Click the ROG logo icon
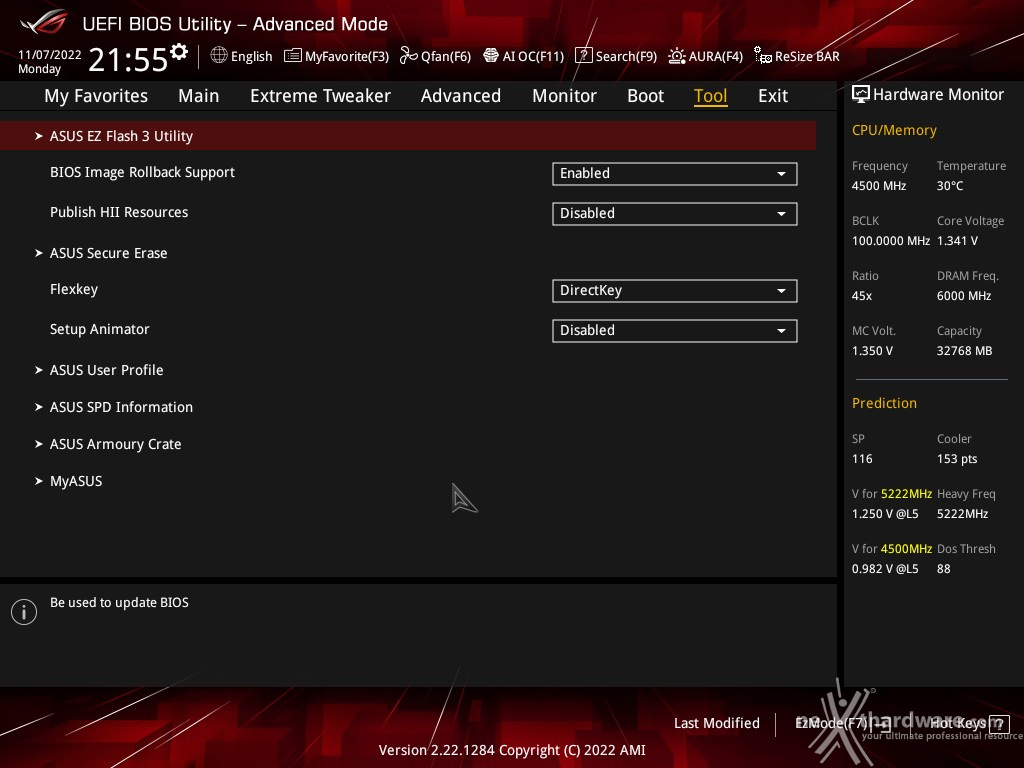 point(44,21)
